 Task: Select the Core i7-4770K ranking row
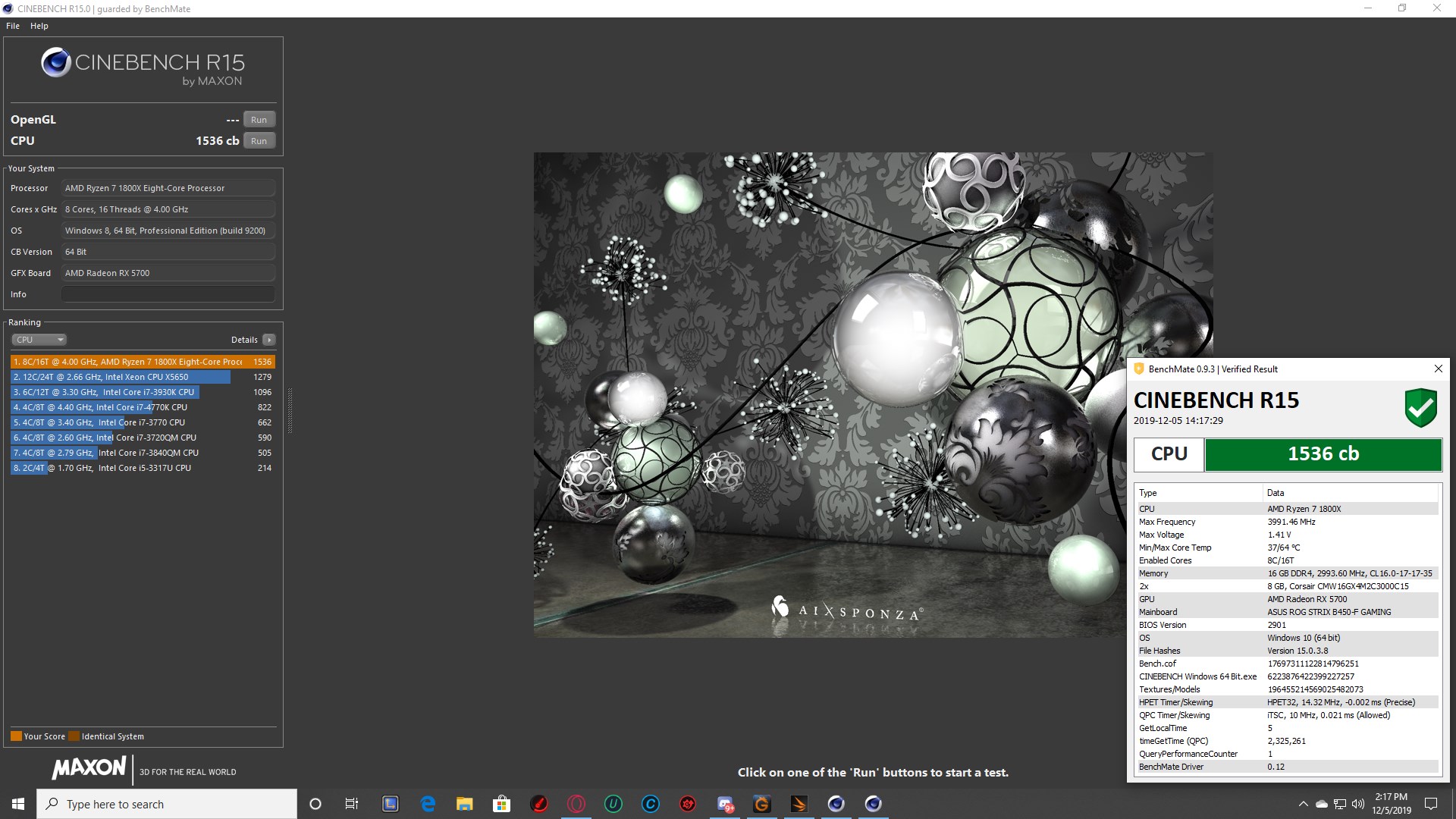(x=143, y=407)
